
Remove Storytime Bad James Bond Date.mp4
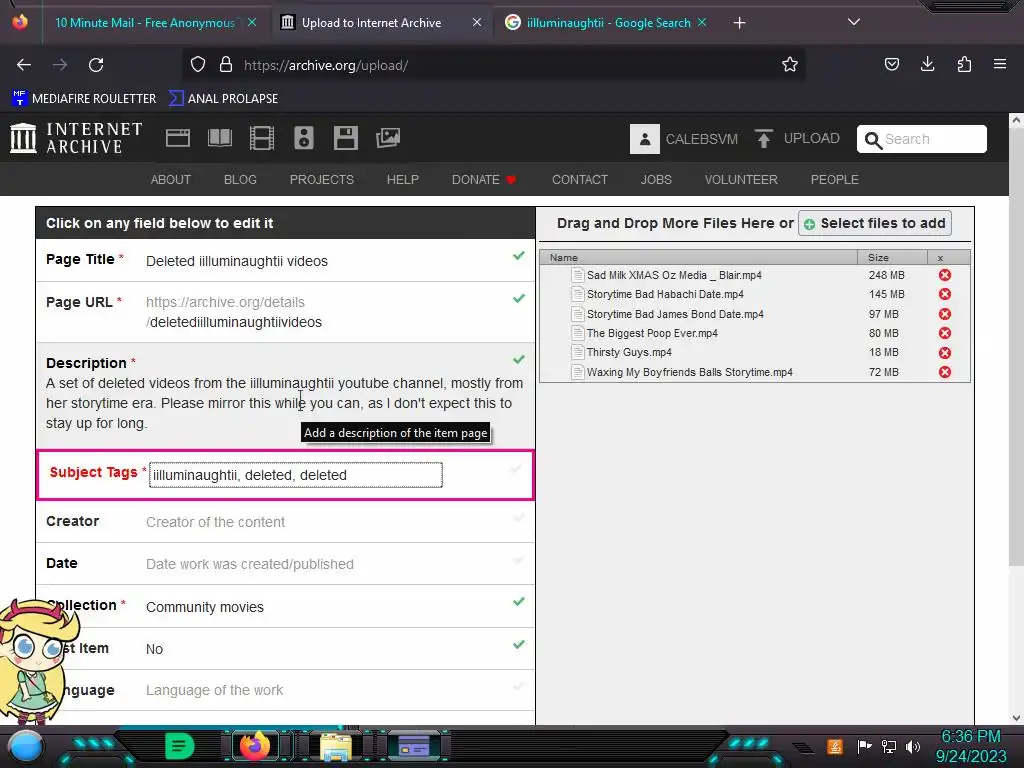click(944, 314)
